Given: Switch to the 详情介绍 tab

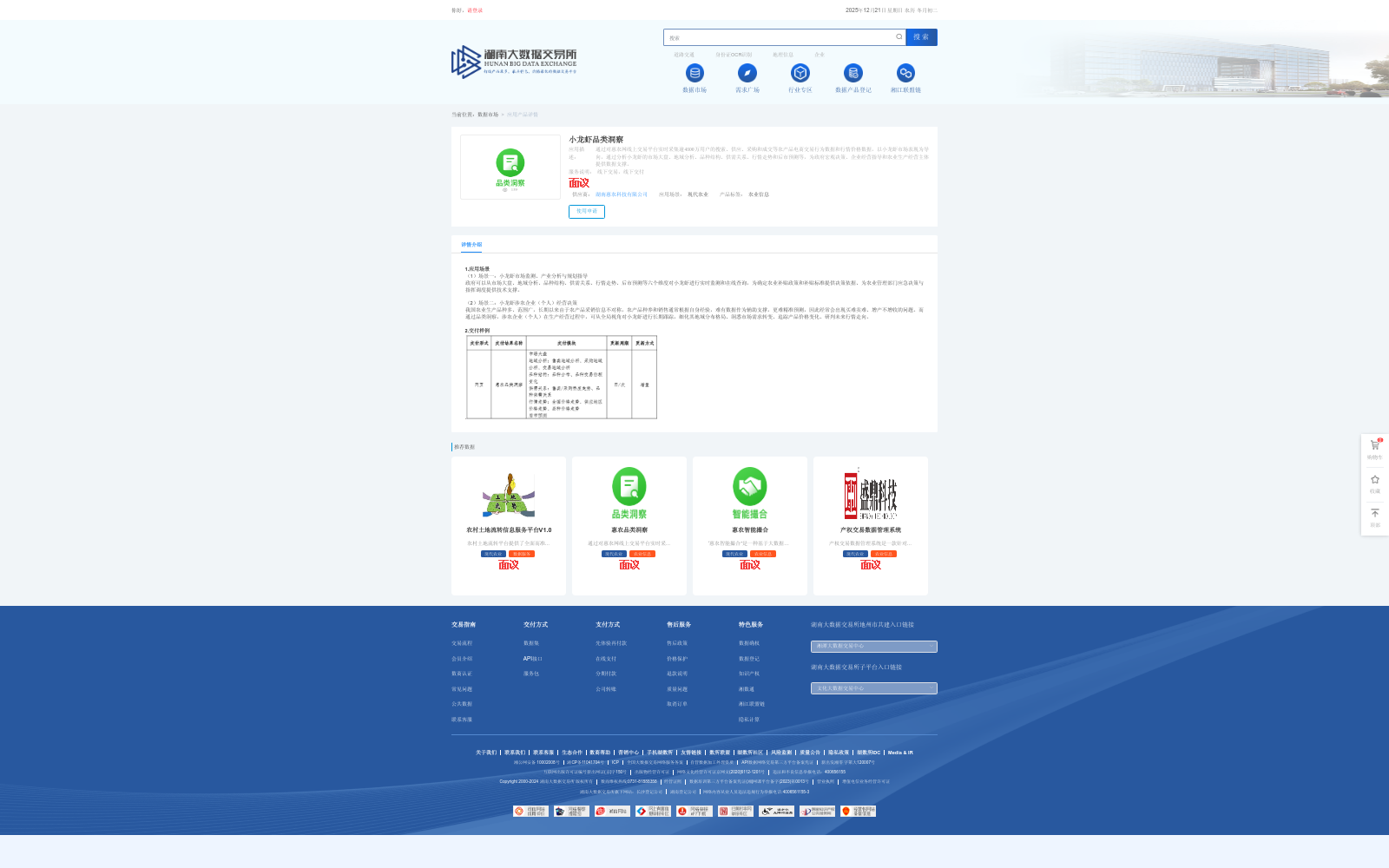Looking at the screenshot, I should (x=471, y=244).
